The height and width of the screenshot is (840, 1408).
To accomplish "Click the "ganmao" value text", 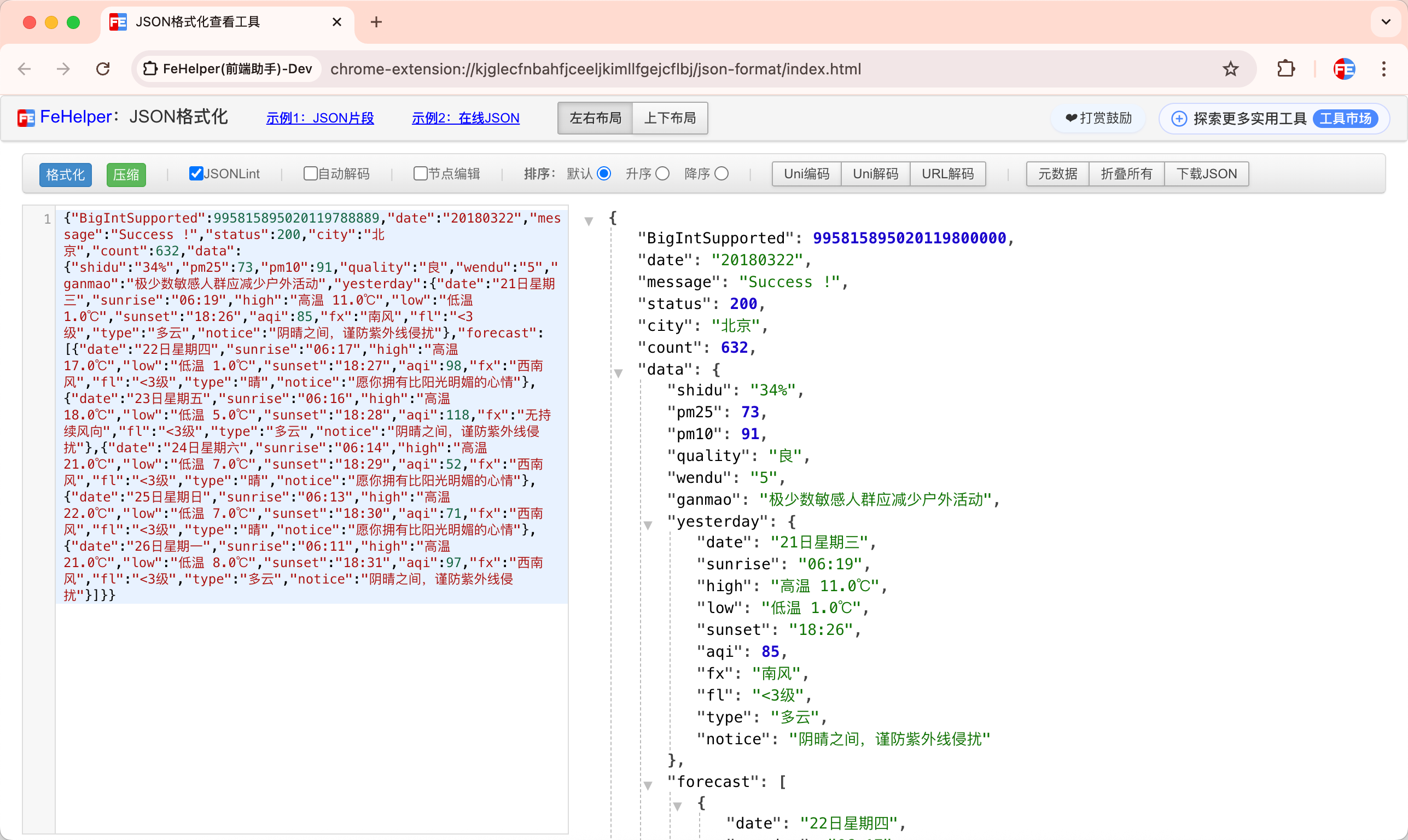I will [876, 499].
